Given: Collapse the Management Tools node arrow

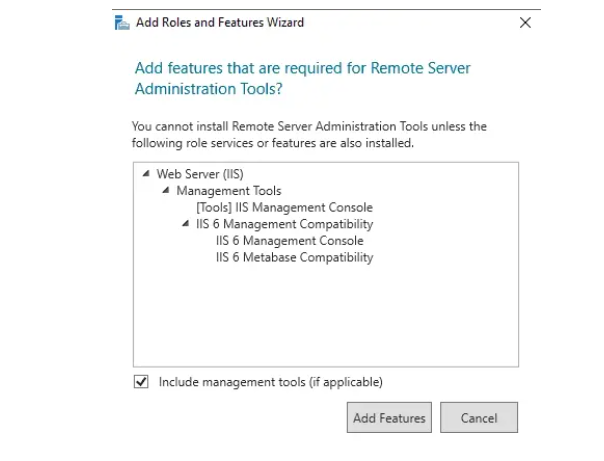Looking at the screenshot, I should (166, 190).
